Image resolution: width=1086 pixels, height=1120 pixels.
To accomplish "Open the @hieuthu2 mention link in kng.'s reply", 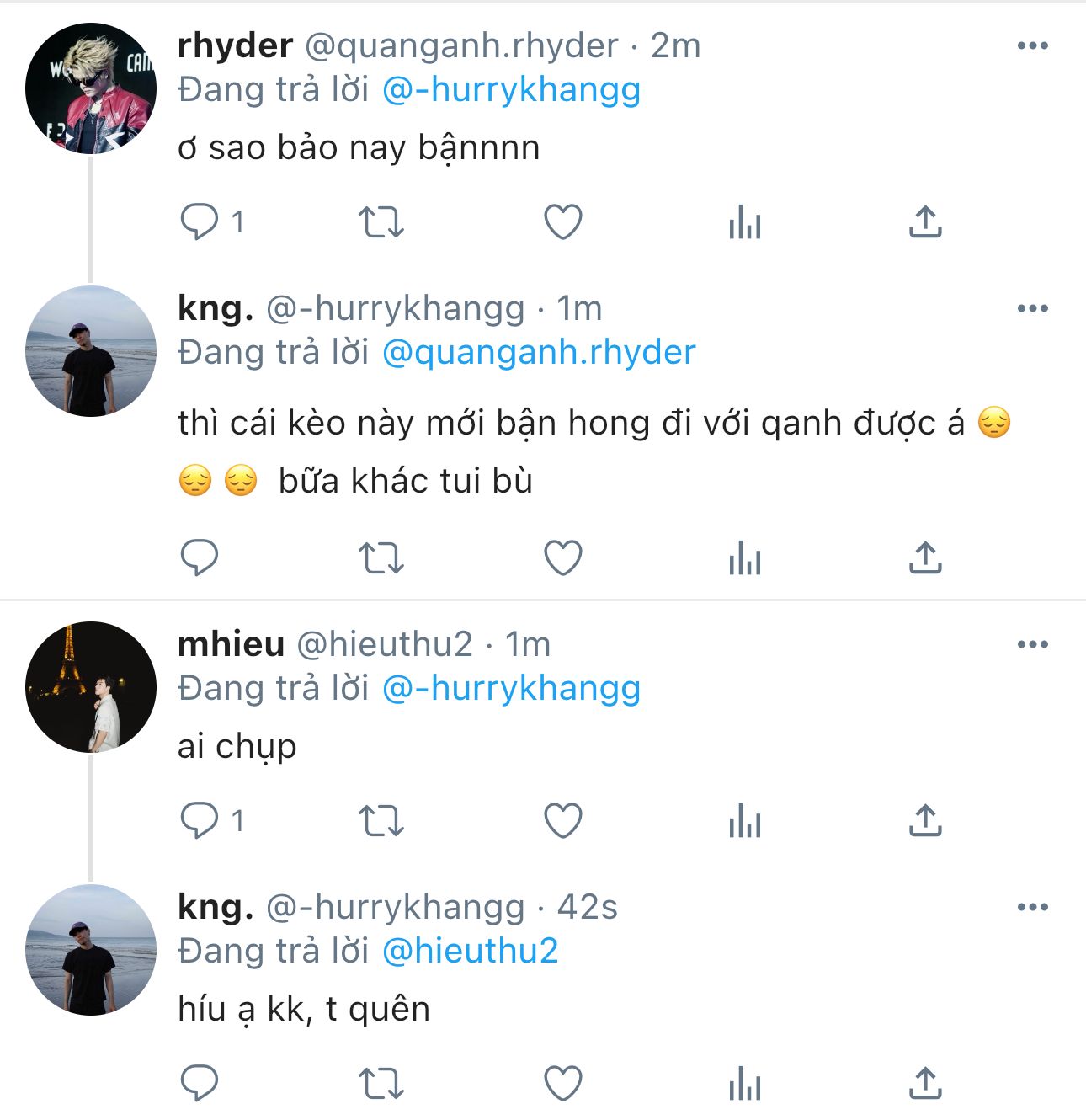I will click(470, 952).
